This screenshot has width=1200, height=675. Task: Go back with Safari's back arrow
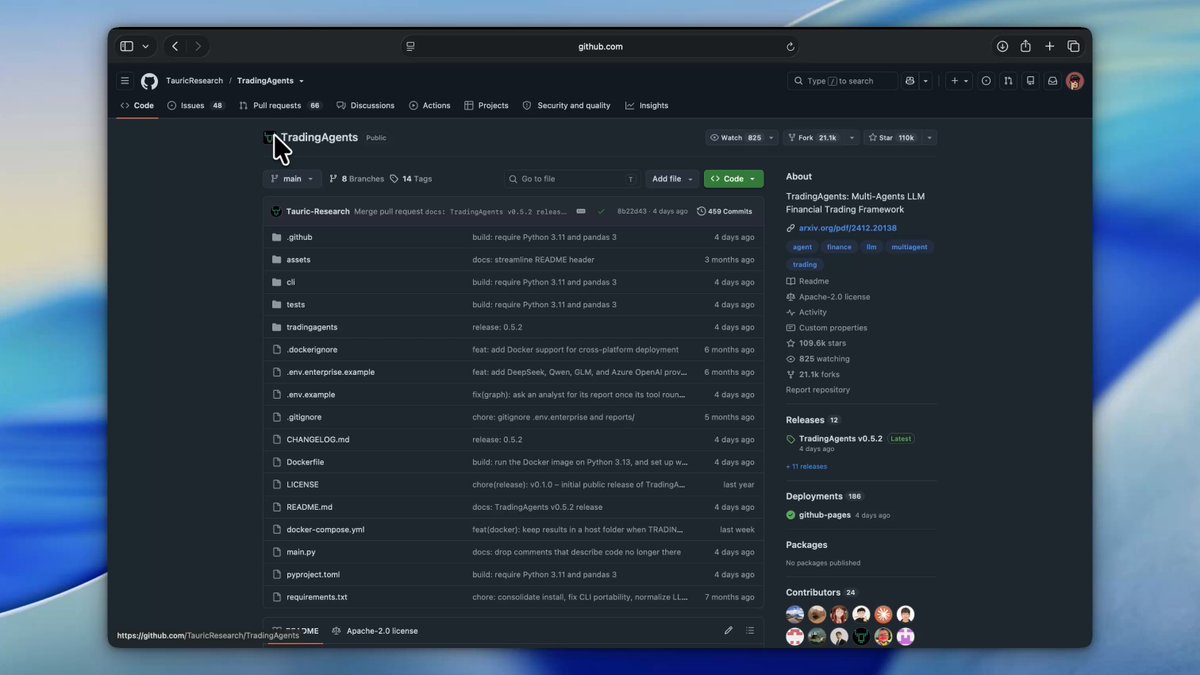point(175,46)
